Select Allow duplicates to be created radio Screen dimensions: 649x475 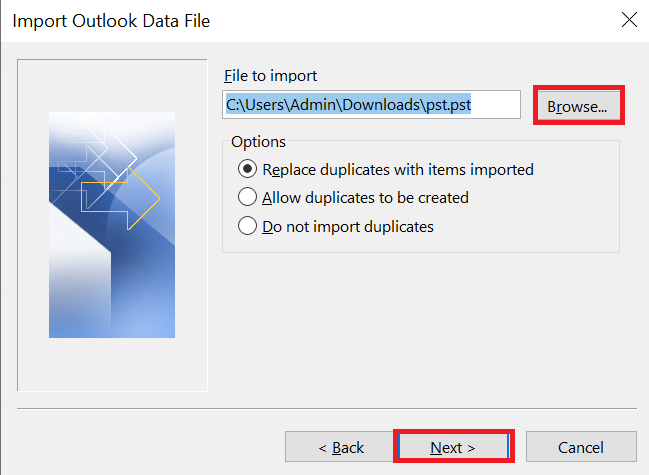pyautogui.click(x=247, y=197)
